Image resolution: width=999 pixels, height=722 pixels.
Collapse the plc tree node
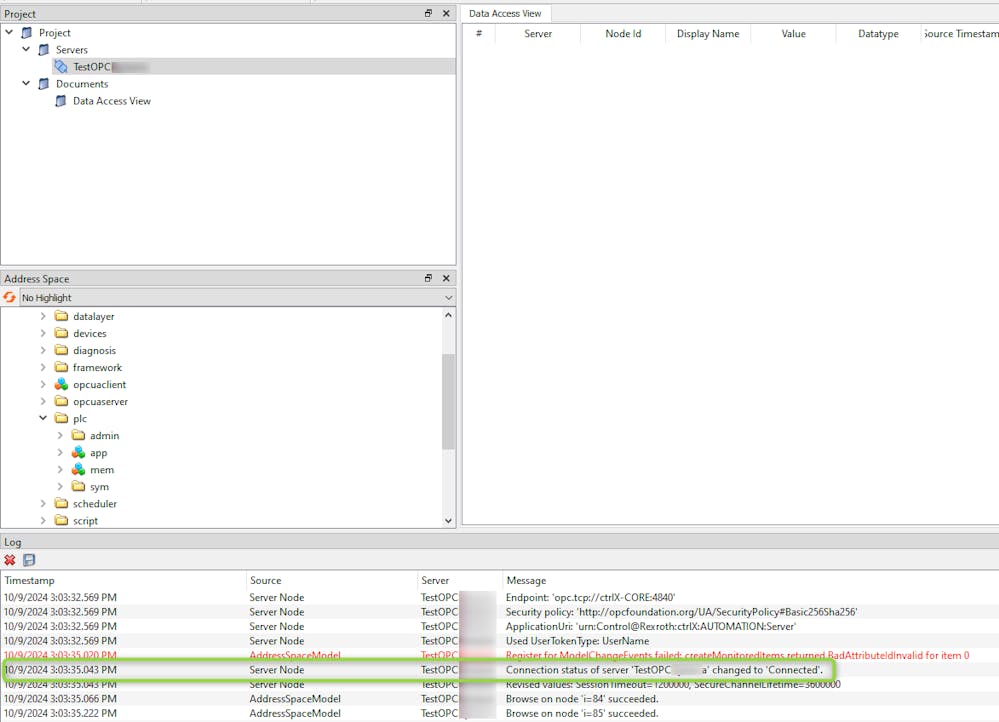point(43,419)
